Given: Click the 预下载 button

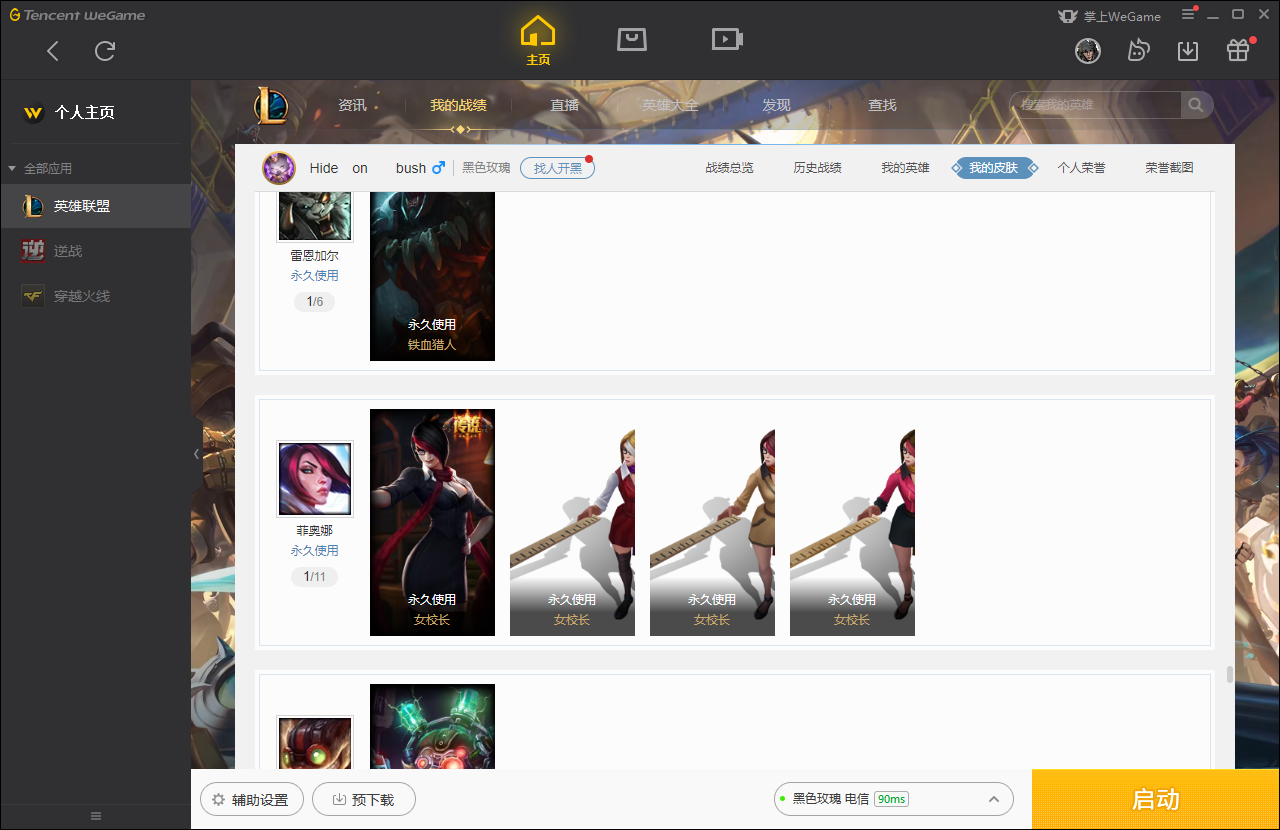Looking at the screenshot, I should 363,799.
